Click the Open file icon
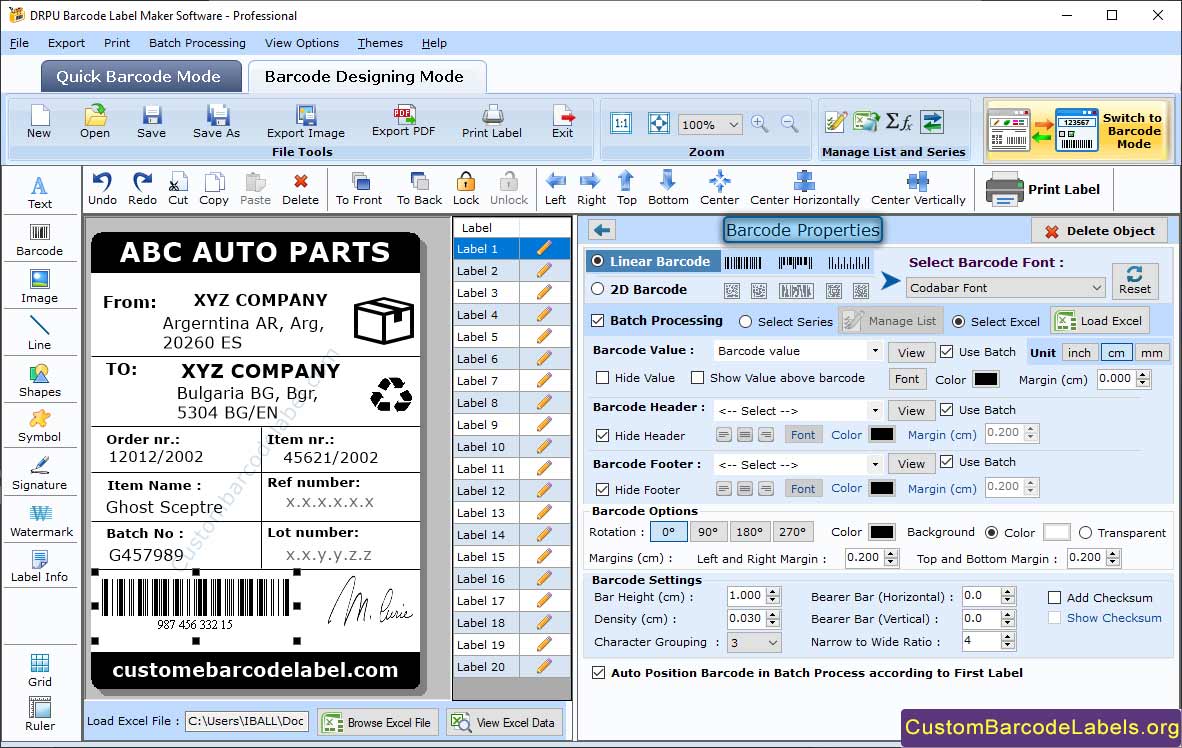The height and width of the screenshot is (748, 1182). [95, 122]
